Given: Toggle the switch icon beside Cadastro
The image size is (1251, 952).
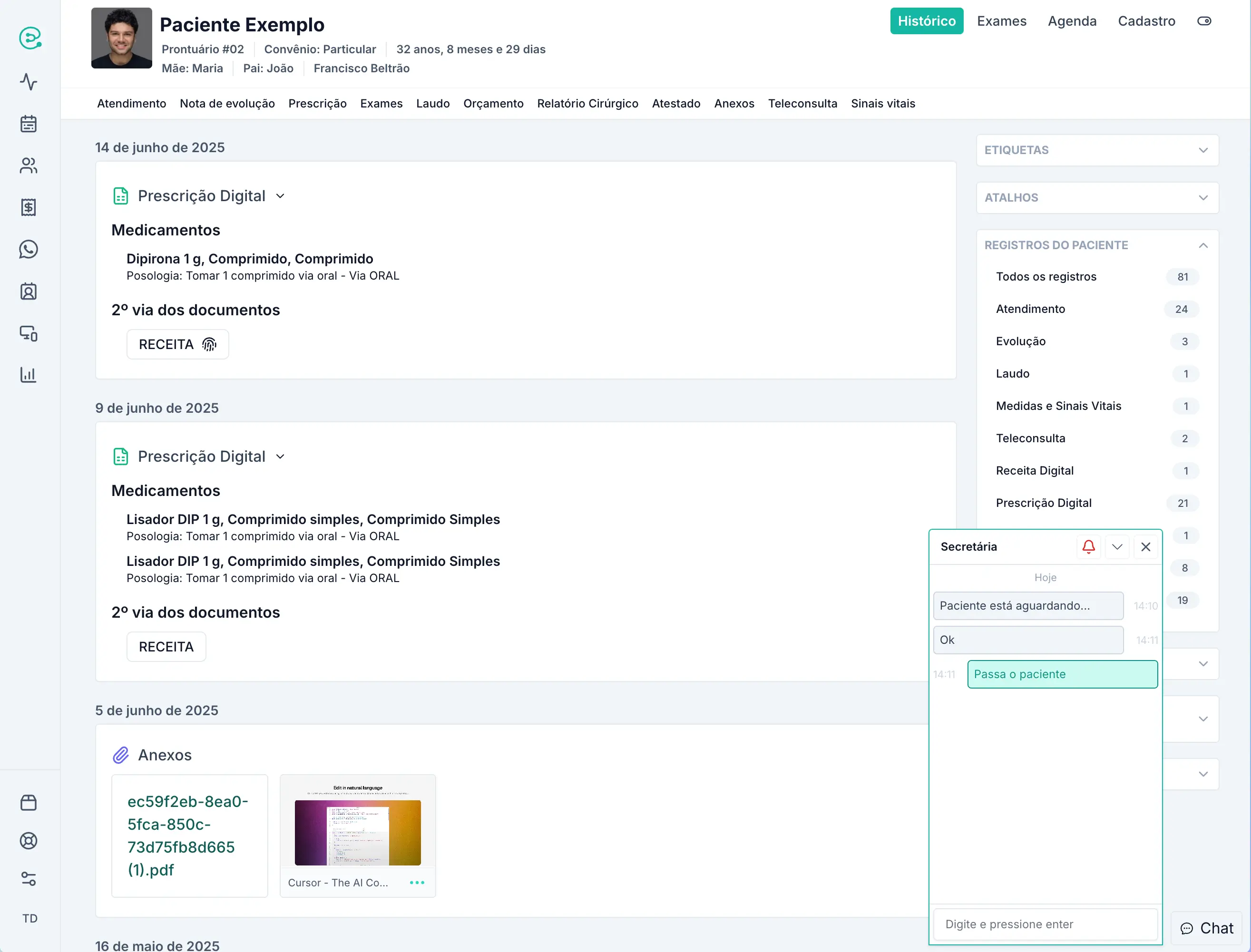Looking at the screenshot, I should [1204, 21].
